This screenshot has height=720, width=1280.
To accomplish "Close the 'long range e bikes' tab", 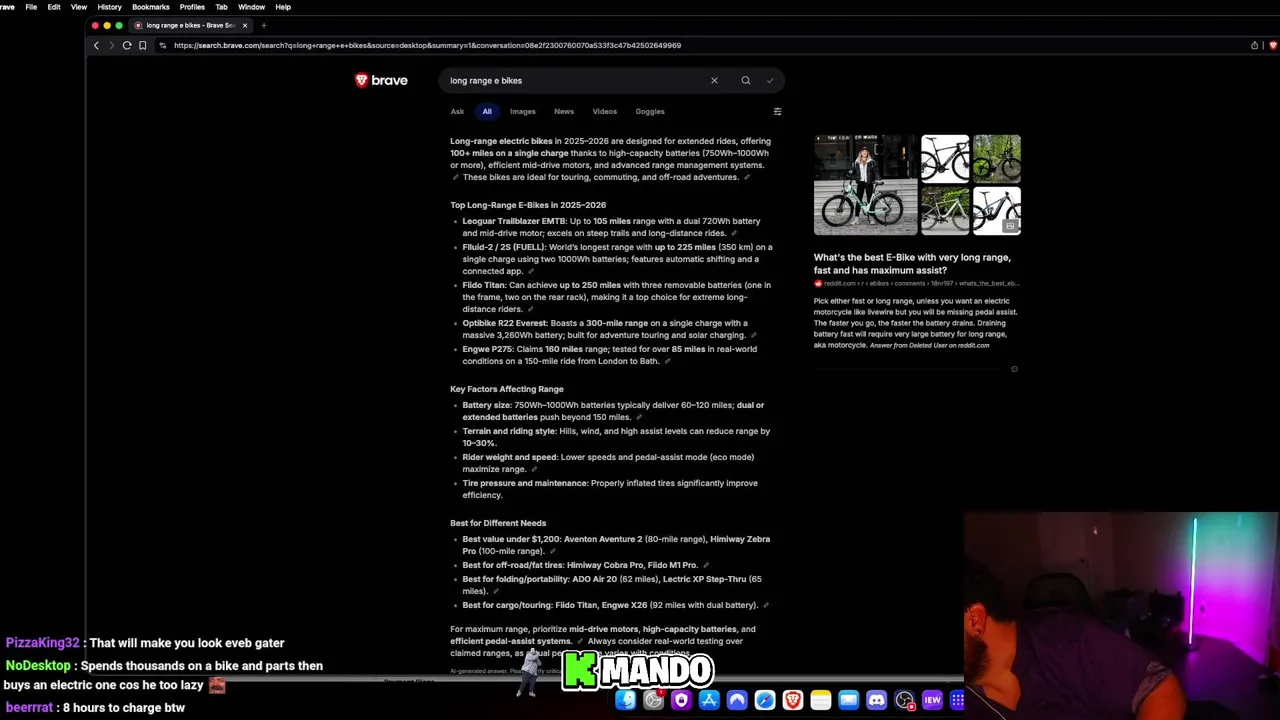I will pyautogui.click(x=244, y=25).
